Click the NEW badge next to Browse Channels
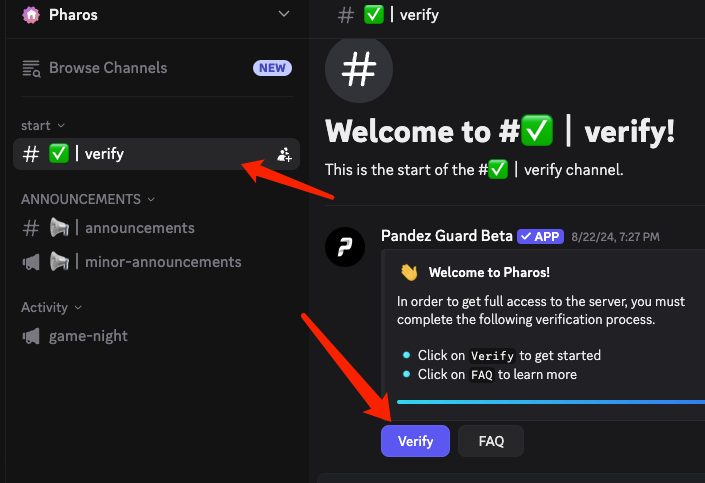This screenshot has height=483, width=705. 271,68
